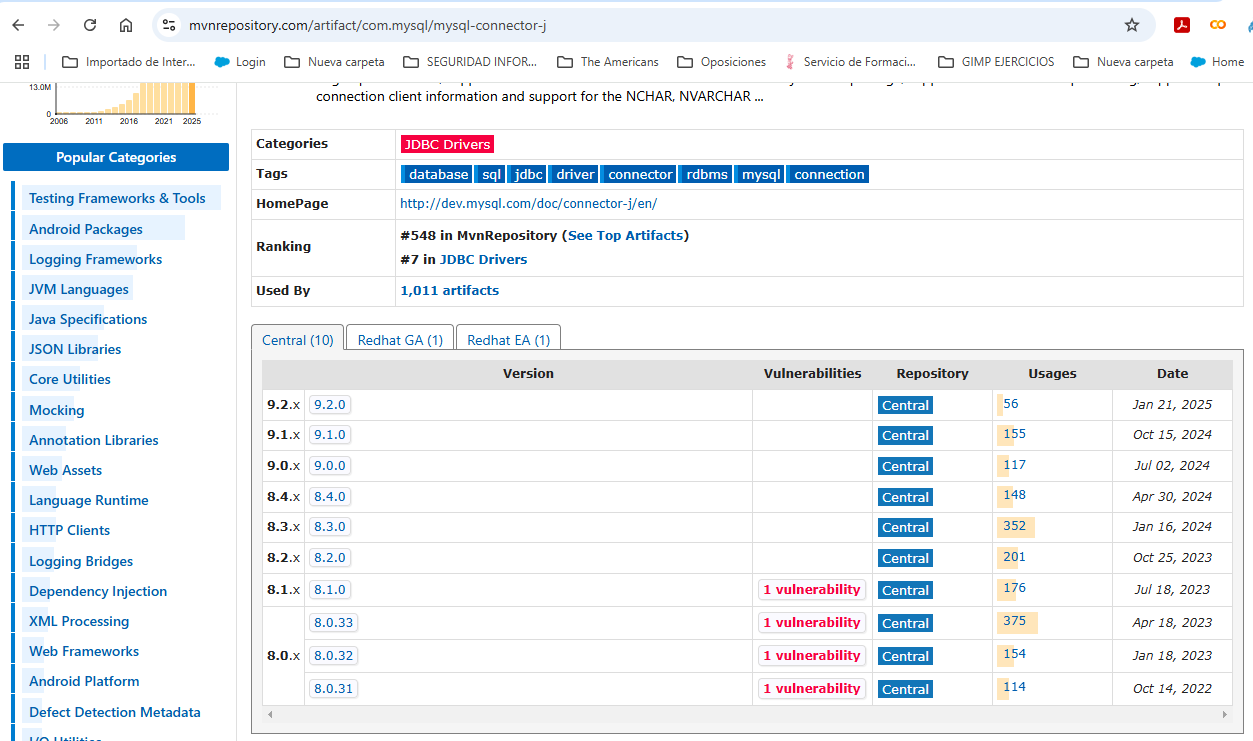Switch to the Redhat EA (1) tab
Viewport: 1253px width, 741px height.
(x=508, y=340)
